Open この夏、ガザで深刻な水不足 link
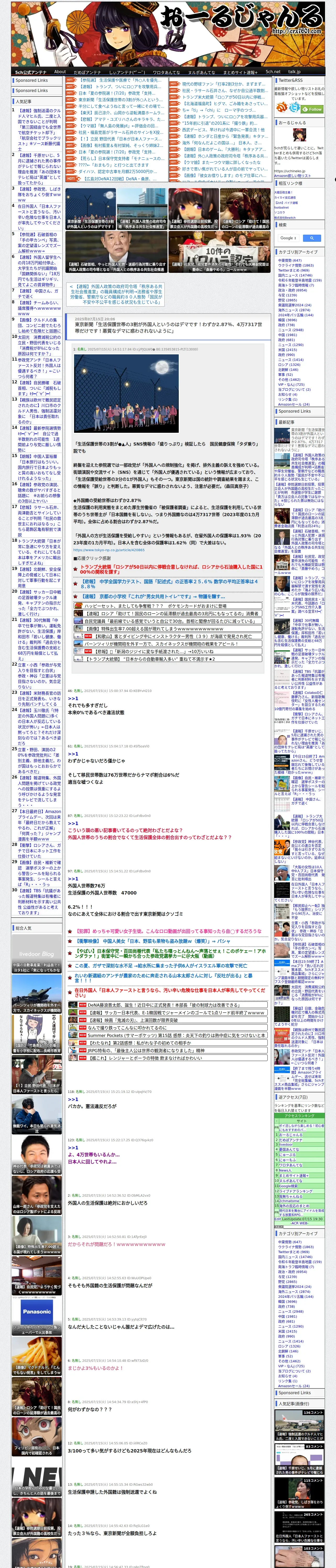Screen dimensions: 336x1568 click(x=161, y=966)
